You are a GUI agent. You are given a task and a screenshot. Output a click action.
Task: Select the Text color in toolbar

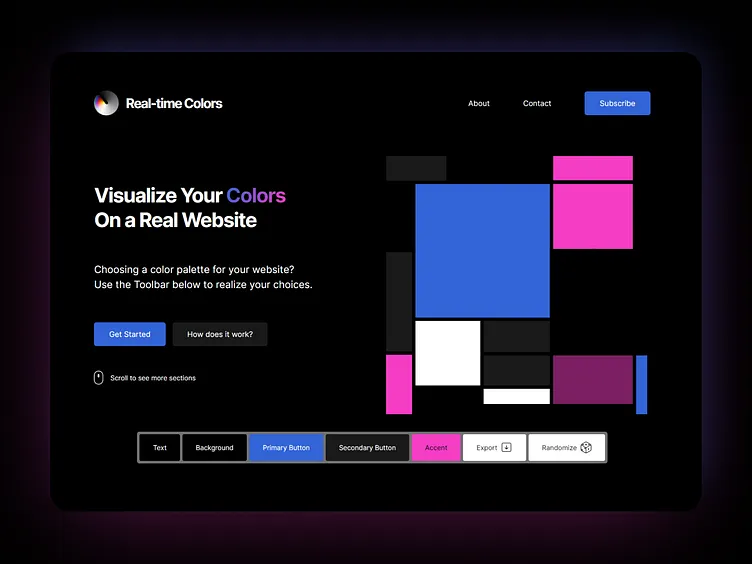coord(160,447)
